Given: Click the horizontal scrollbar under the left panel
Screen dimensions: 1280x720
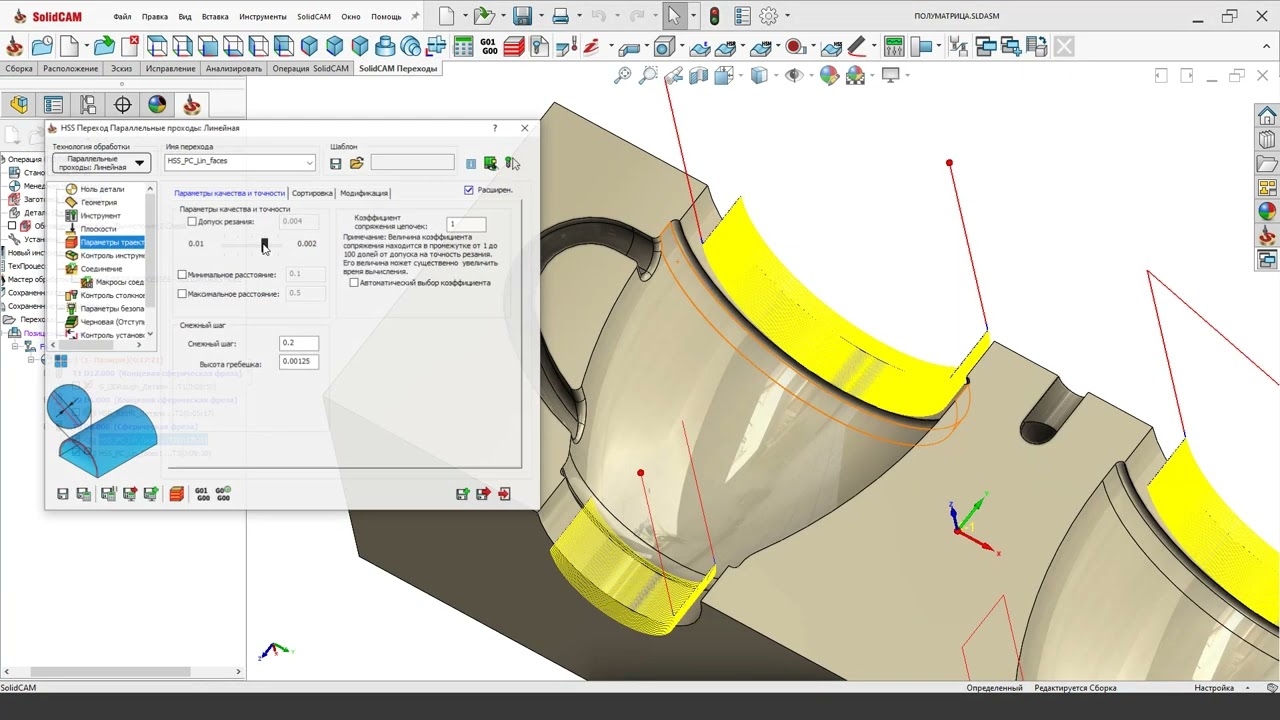Looking at the screenshot, I should tap(122, 672).
